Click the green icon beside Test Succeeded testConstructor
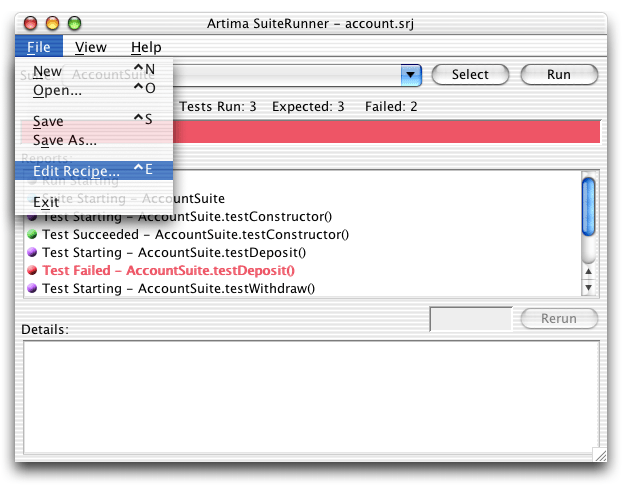This screenshot has height=485, width=629. click(x=32, y=234)
